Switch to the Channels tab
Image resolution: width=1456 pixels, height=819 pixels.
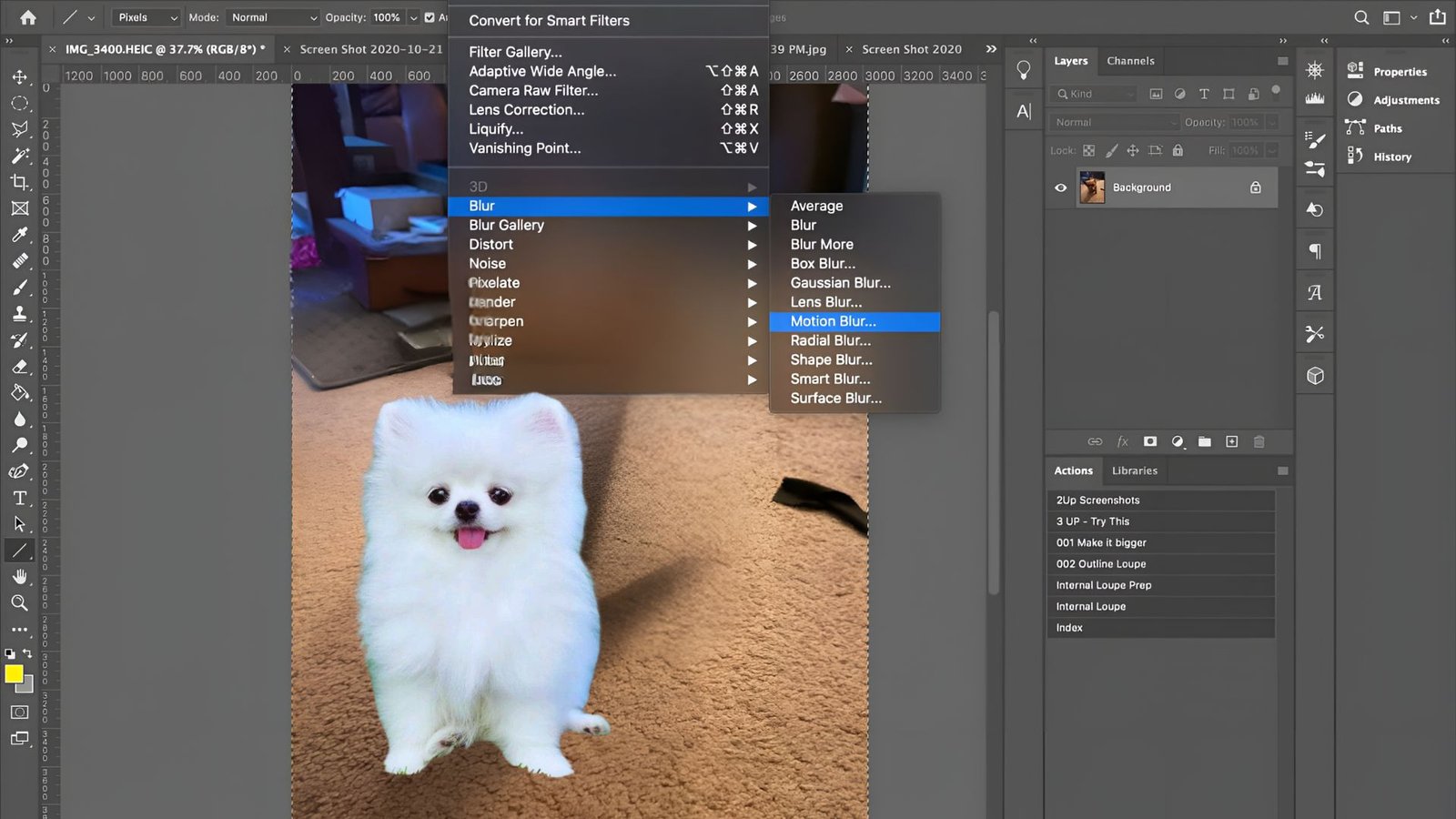1130,61
